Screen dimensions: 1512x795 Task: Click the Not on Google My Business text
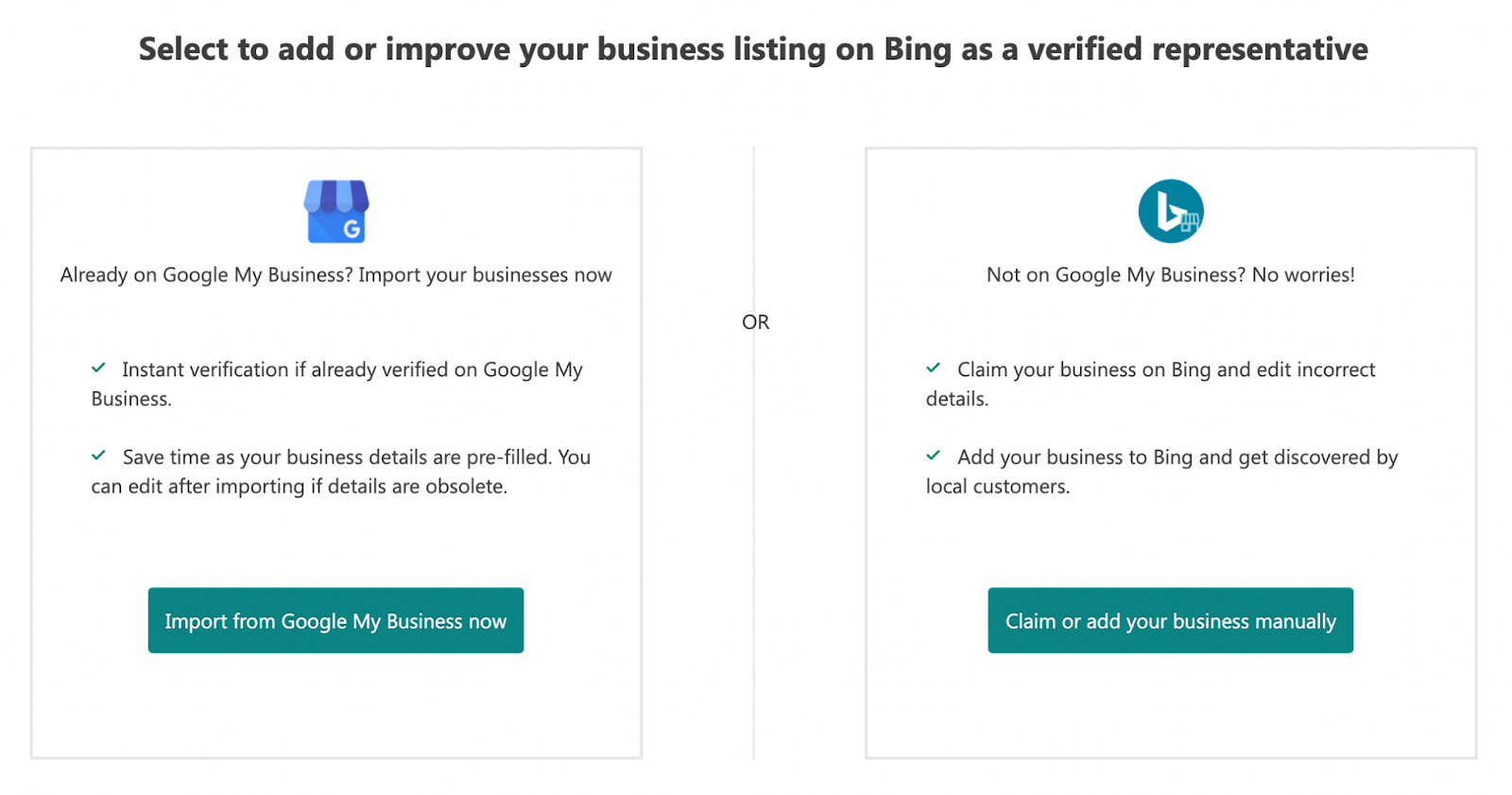pos(1170,275)
